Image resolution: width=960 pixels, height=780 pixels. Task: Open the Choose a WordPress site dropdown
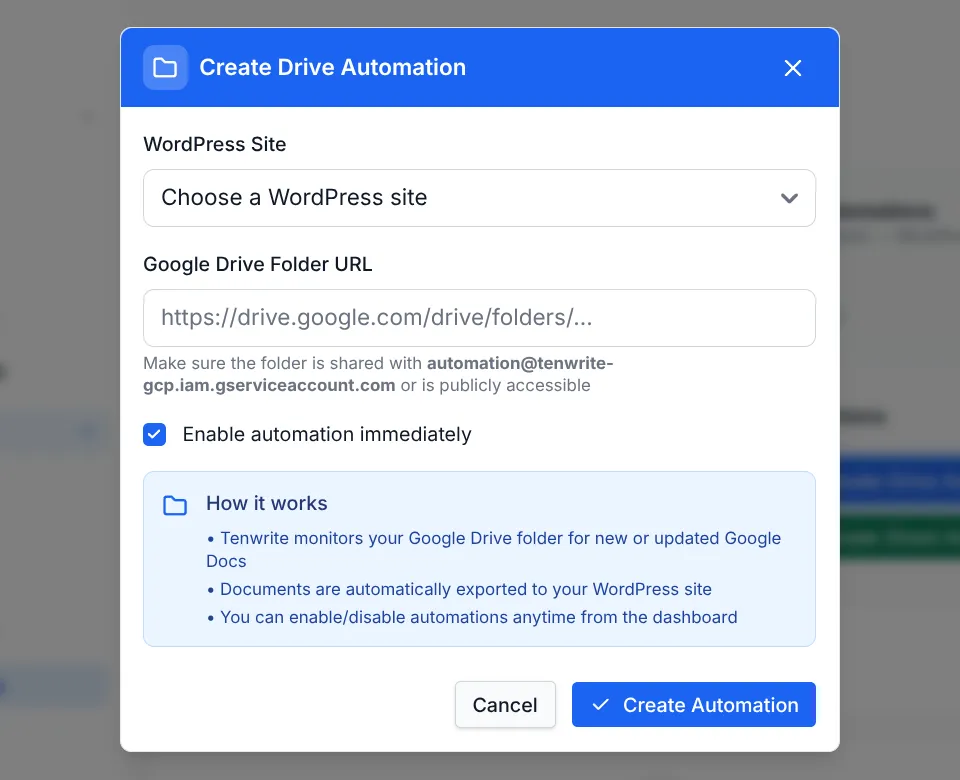(479, 198)
